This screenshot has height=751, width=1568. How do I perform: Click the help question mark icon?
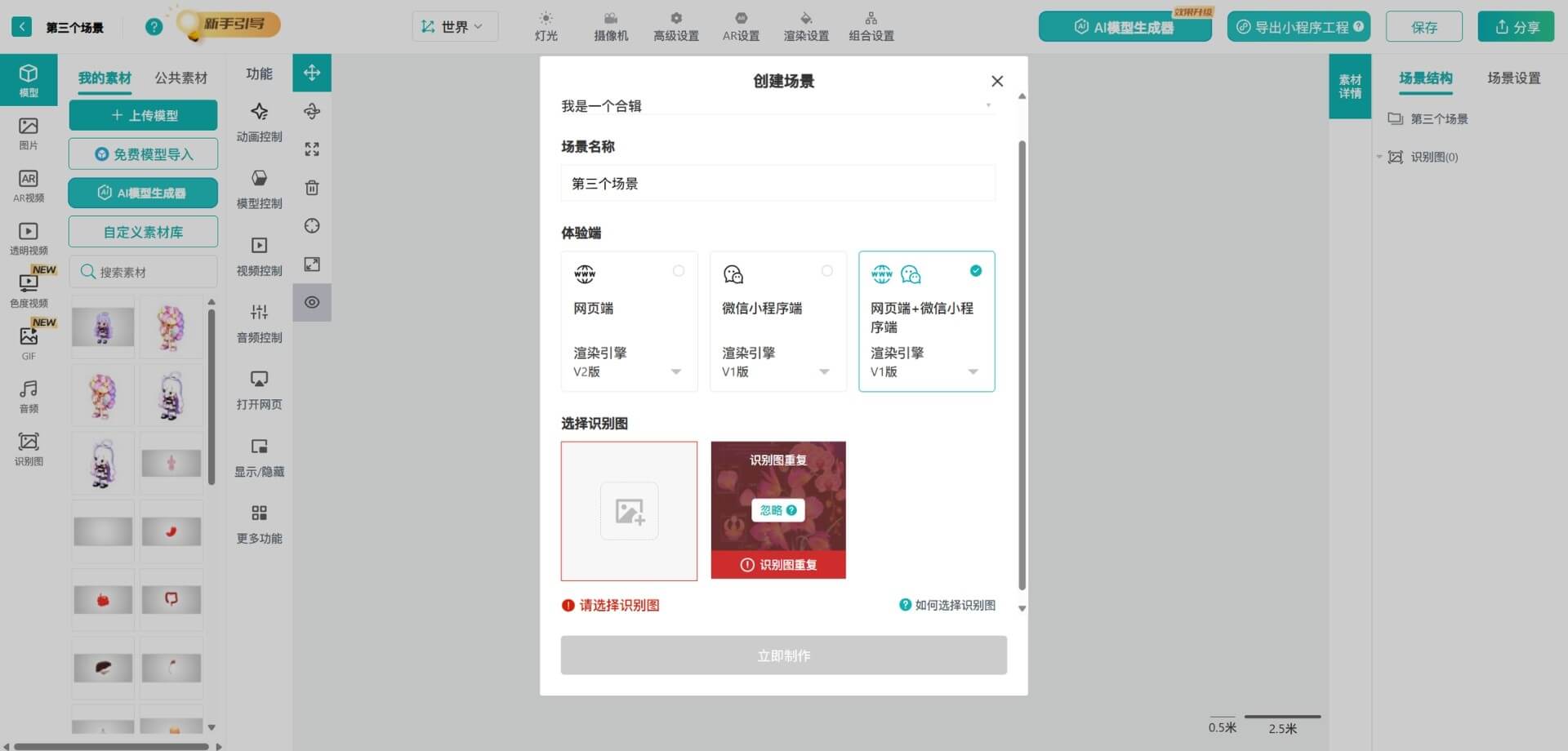[x=154, y=27]
